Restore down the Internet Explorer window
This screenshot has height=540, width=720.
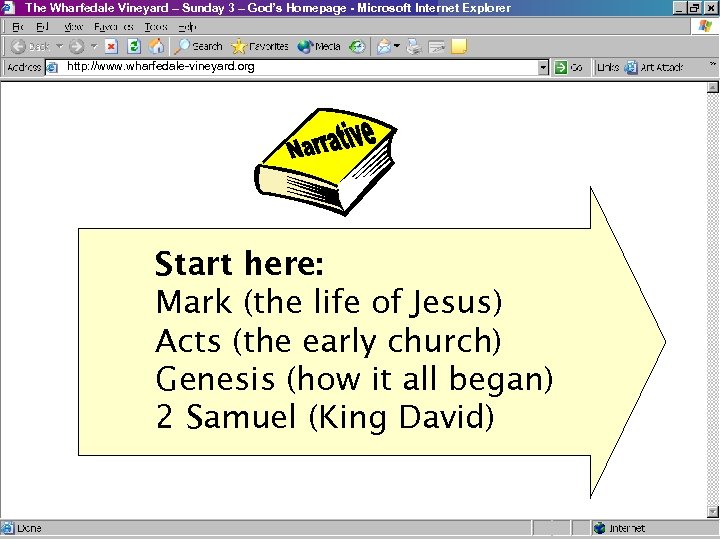pyautogui.click(x=694, y=8)
